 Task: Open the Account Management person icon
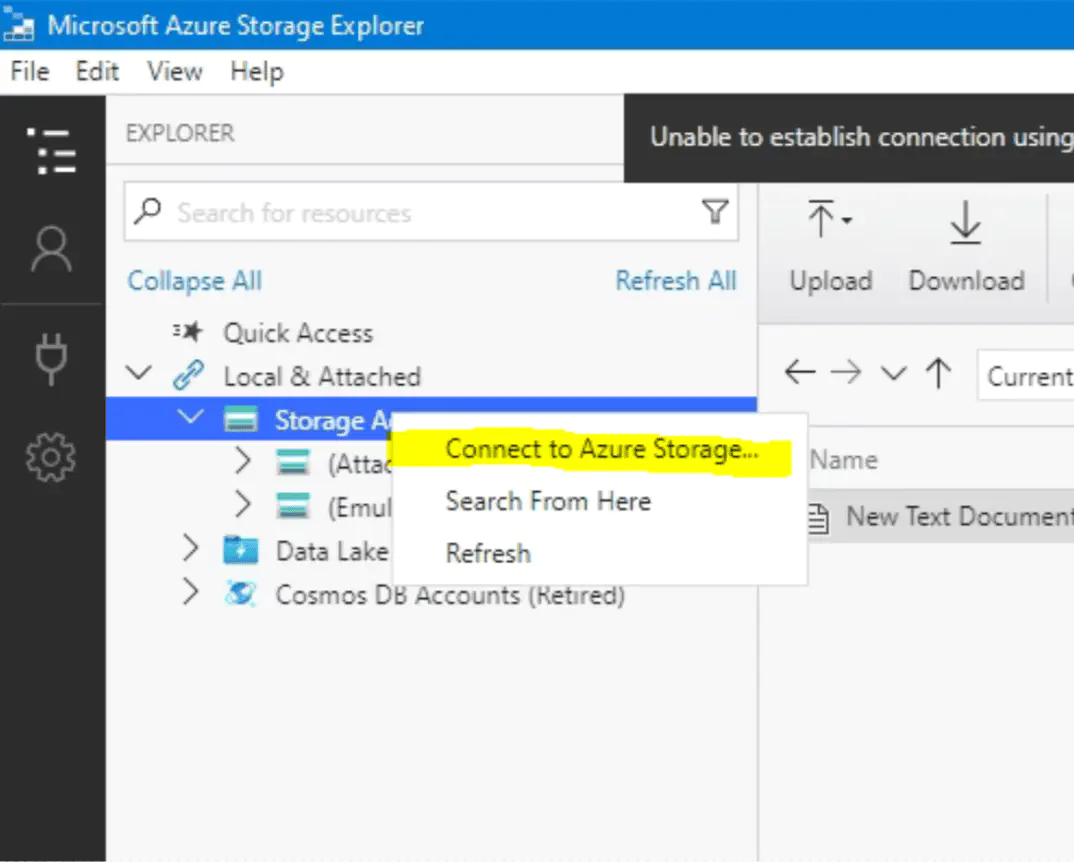click(x=52, y=249)
